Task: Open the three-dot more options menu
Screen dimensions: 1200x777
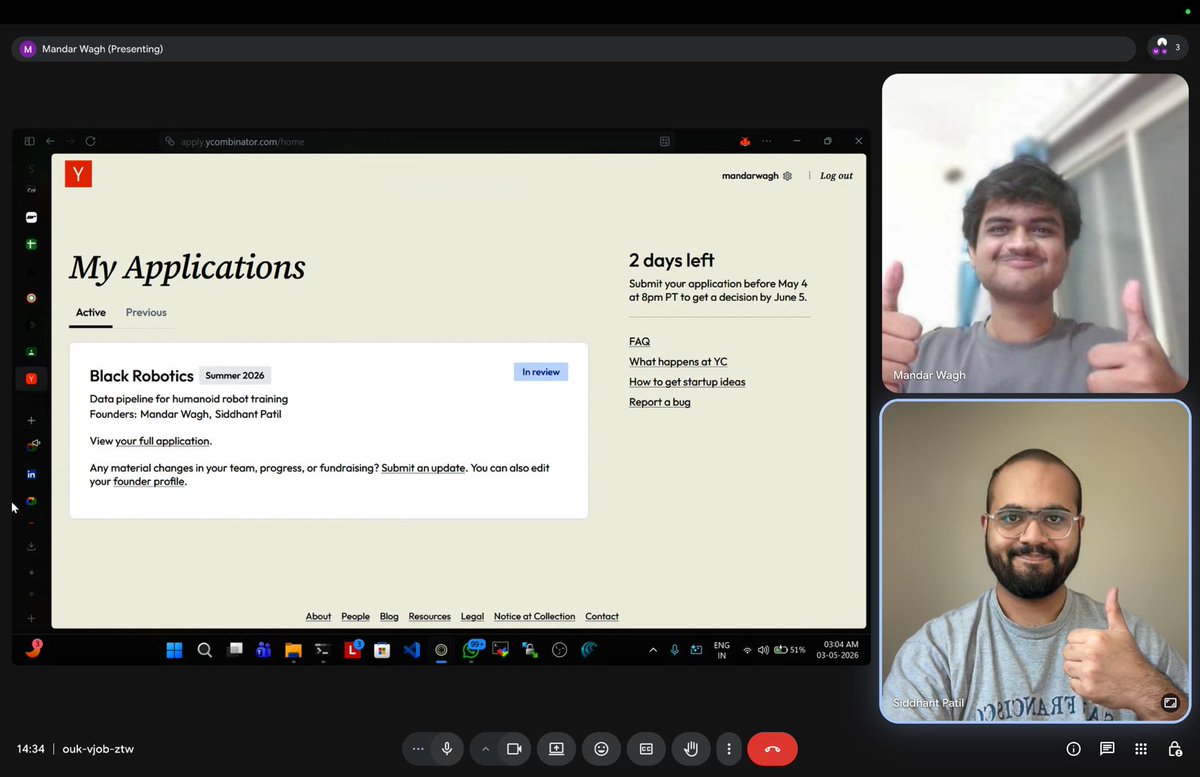Action: pyautogui.click(x=729, y=748)
